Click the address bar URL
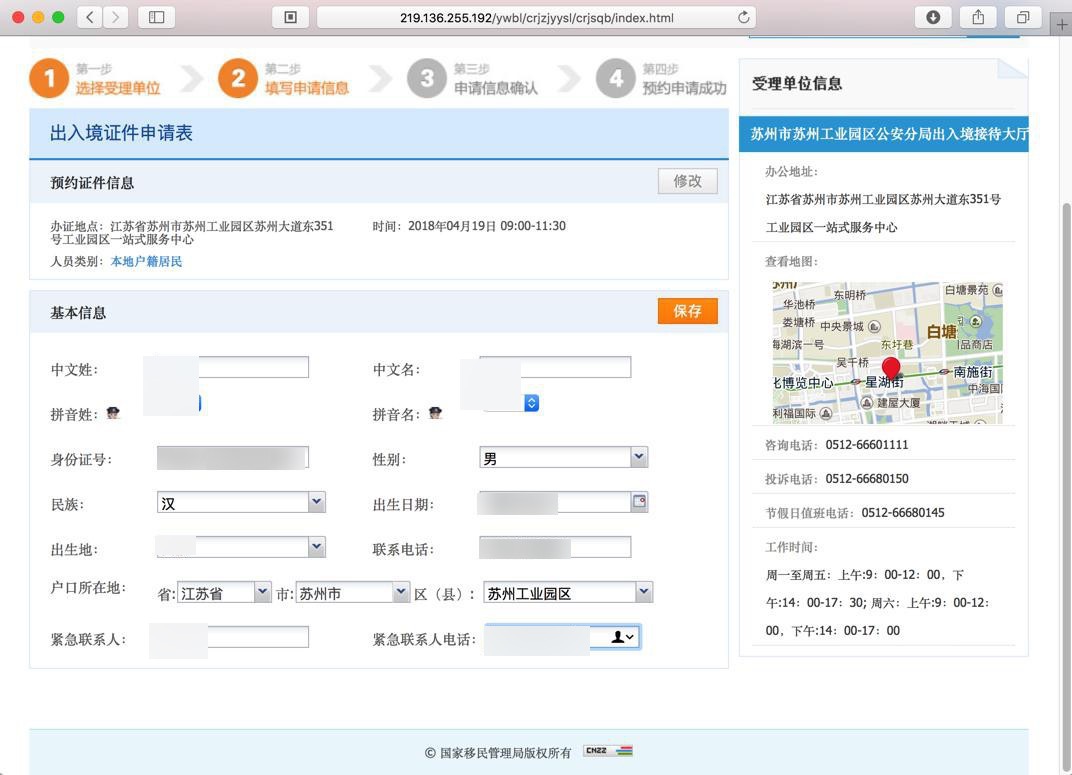The width and height of the screenshot is (1072, 775). (x=537, y=18)
